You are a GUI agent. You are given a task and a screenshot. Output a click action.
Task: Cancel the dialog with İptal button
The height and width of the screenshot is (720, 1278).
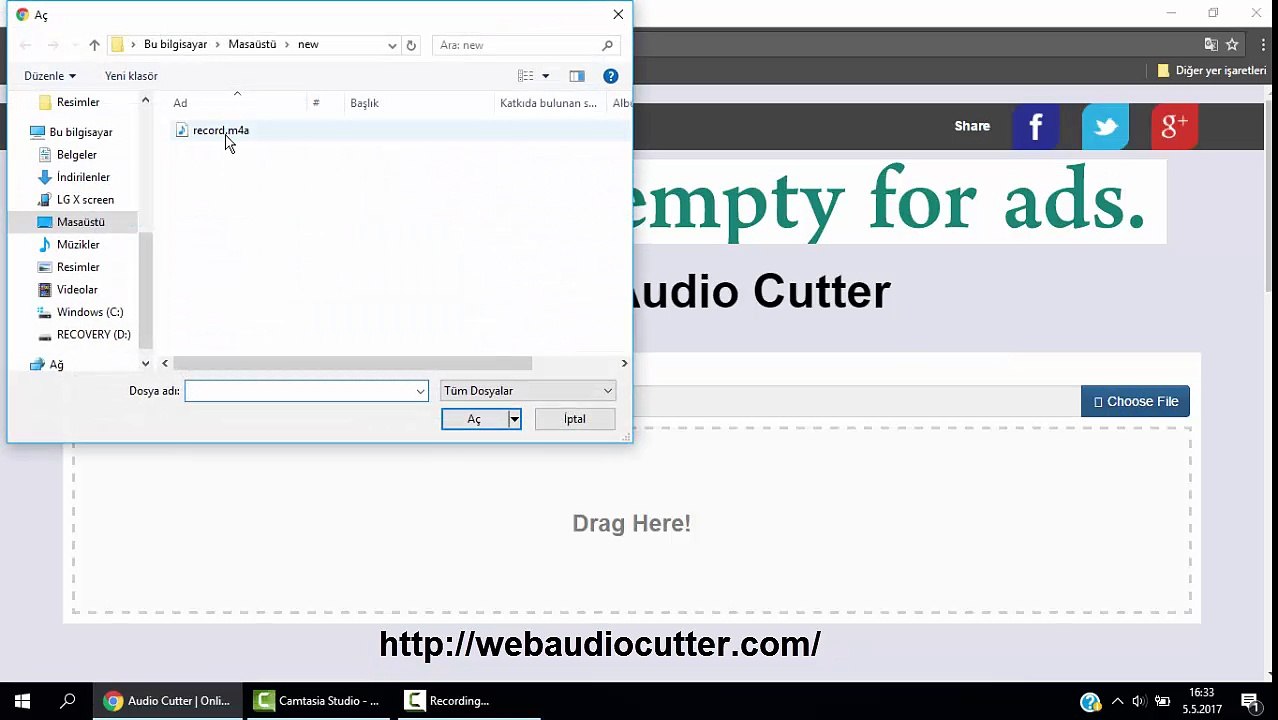coord(574,419)
